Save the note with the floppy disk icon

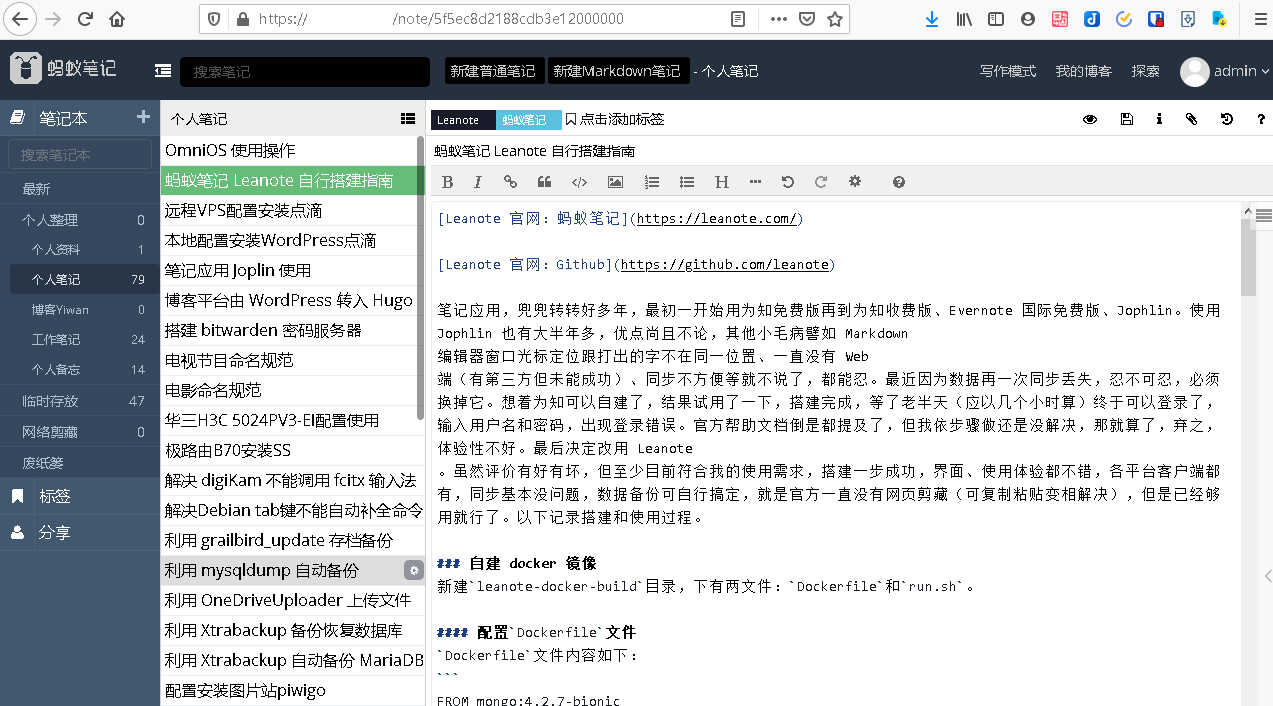tap(1127, 119)
